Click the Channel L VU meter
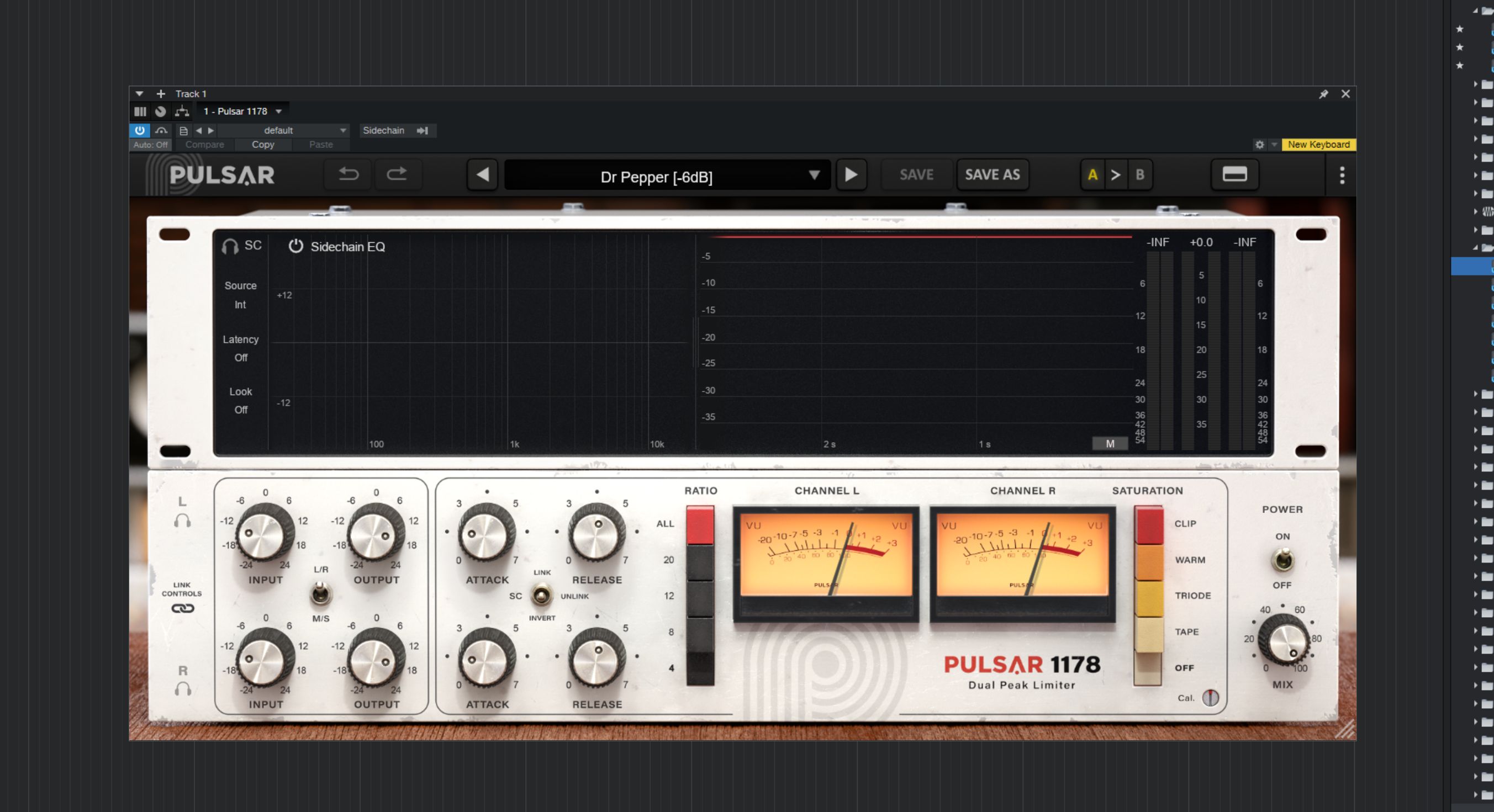Image resolution: width=1494 pixels, height=812 pixels. (826, 564)
